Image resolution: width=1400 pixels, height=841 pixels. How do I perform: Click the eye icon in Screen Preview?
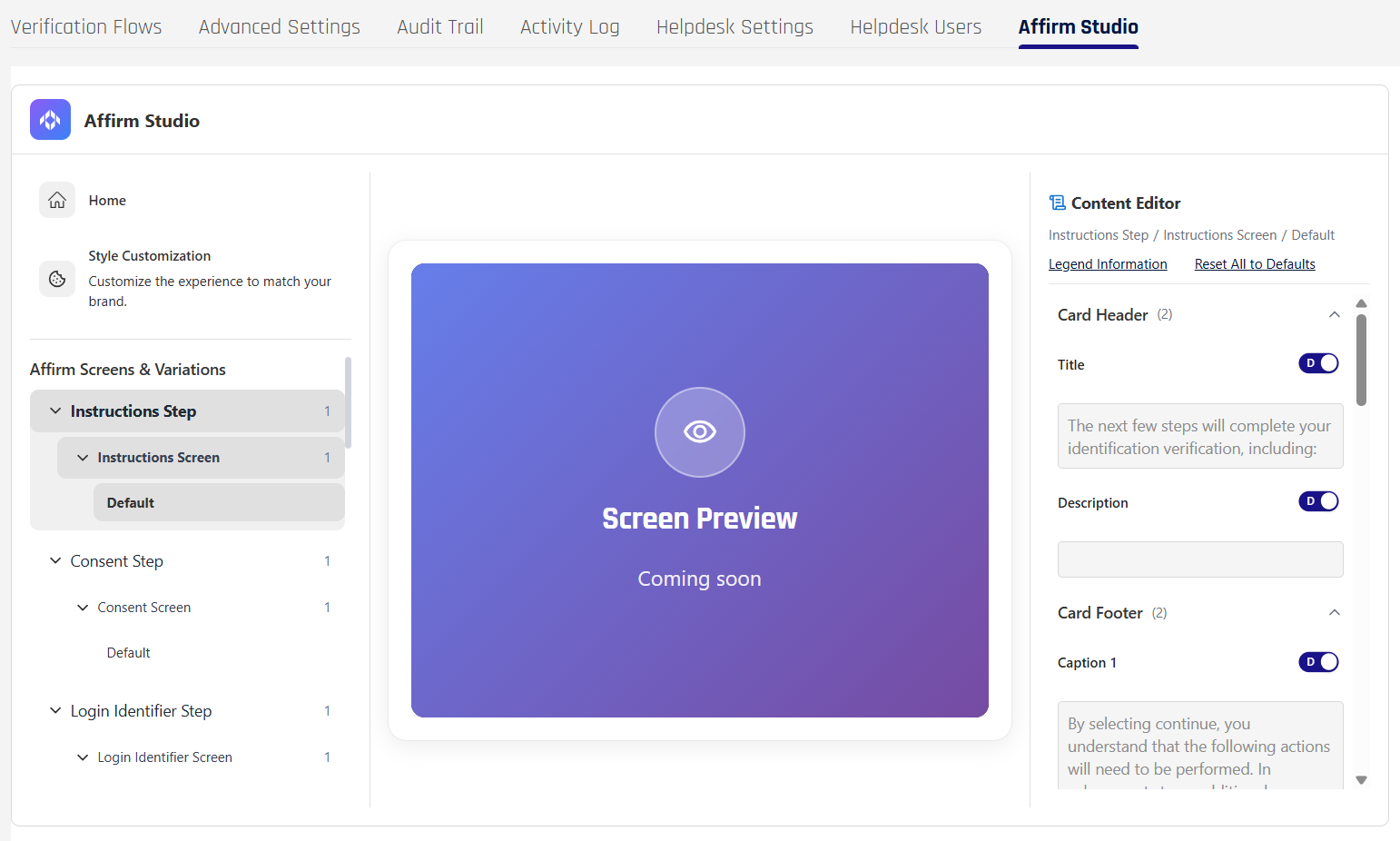(699, 431)
